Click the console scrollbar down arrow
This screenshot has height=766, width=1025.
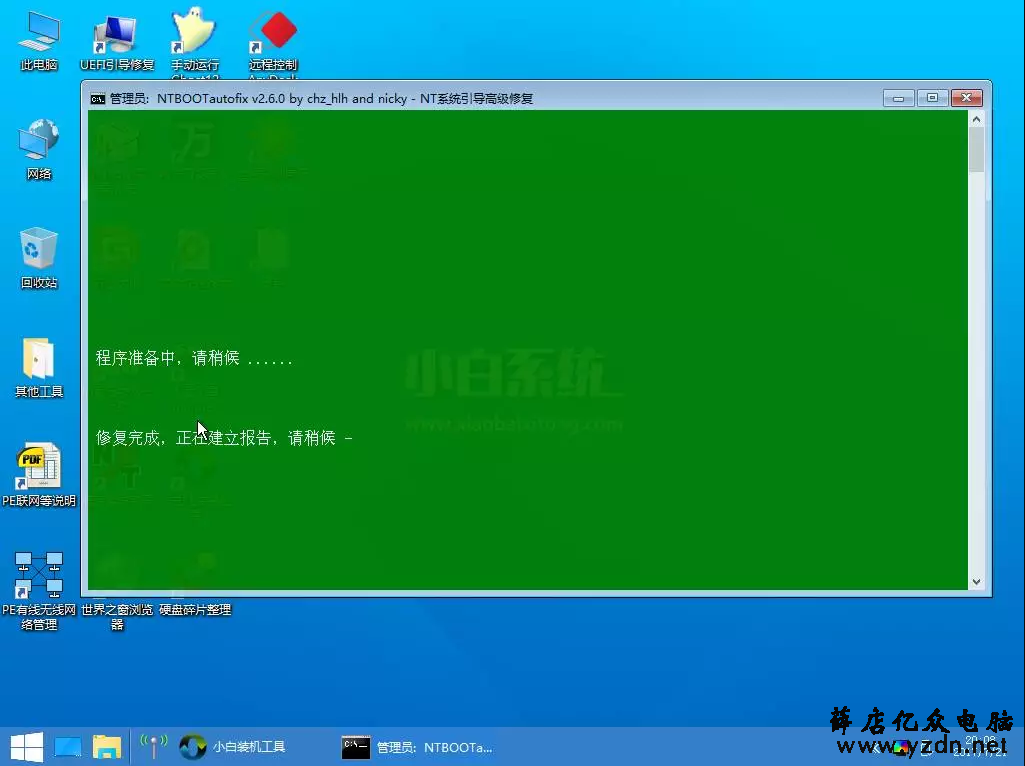(976, 581)
